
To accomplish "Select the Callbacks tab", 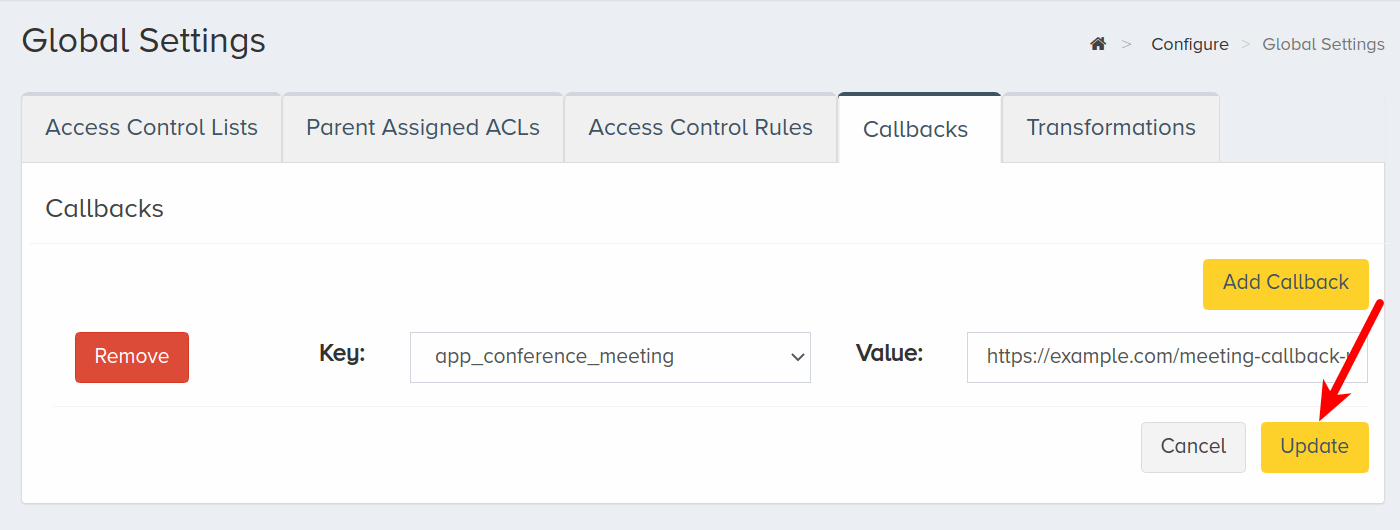I will (916, 129).
